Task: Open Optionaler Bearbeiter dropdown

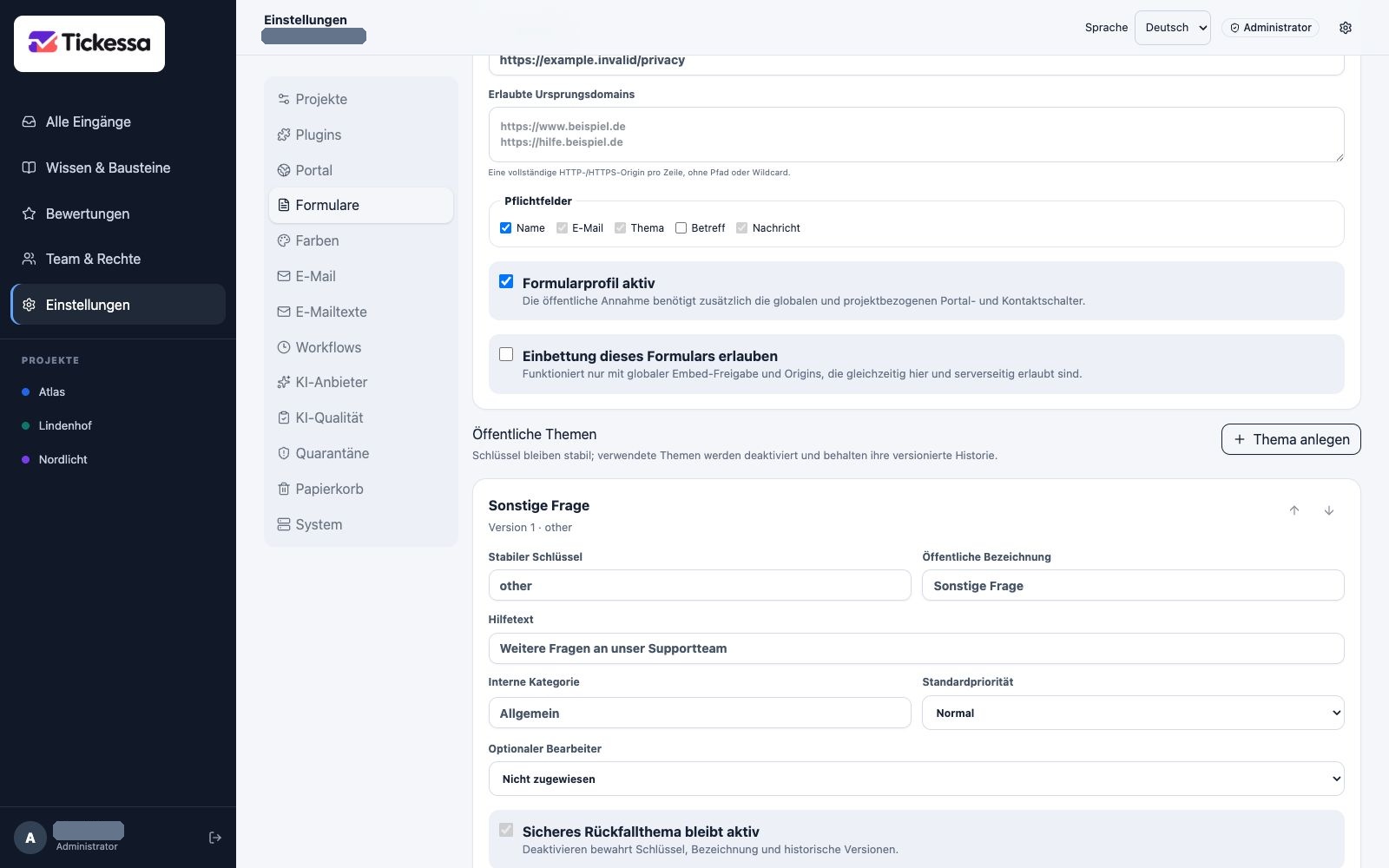Action: 916,779
